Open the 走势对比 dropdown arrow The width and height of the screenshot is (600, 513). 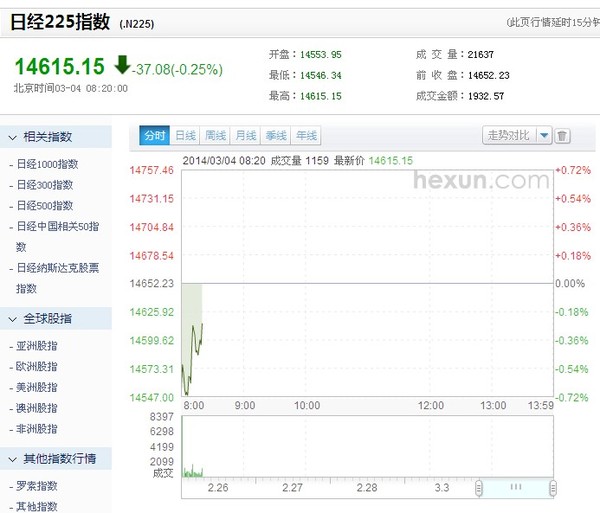[544, 136]
